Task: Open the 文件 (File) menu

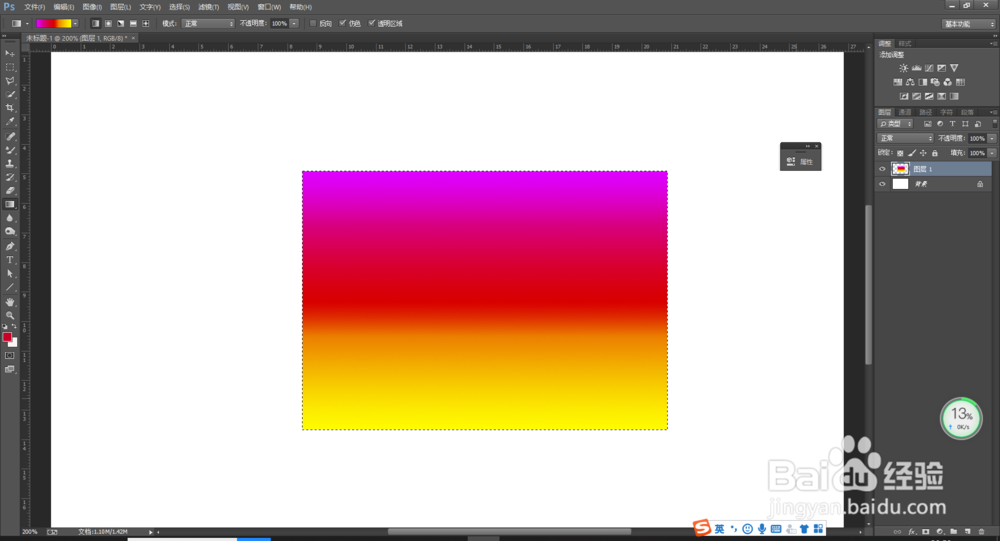Action: [x=34, y=7]
